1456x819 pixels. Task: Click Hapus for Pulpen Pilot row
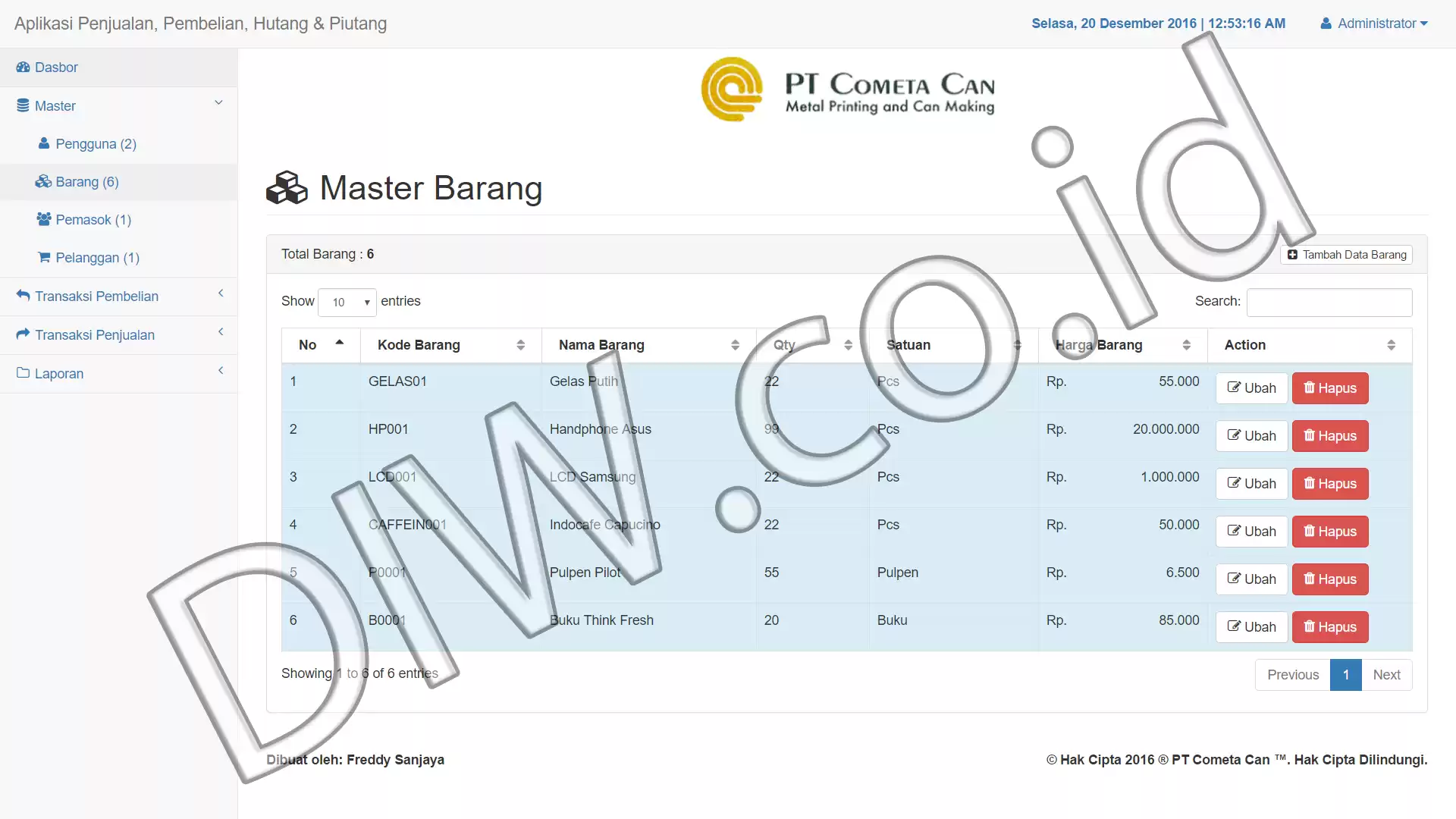1330,579
